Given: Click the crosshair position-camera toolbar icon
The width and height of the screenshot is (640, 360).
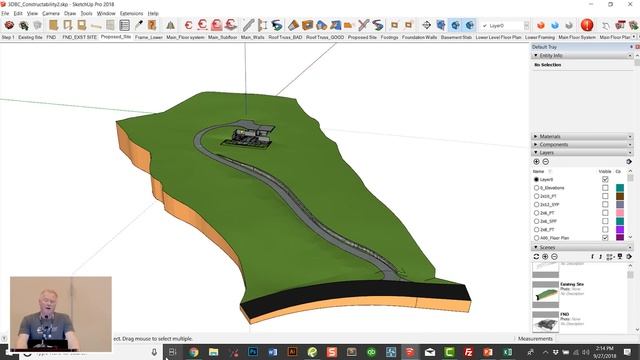Looking at the screenshot, I should coord(427,25).
